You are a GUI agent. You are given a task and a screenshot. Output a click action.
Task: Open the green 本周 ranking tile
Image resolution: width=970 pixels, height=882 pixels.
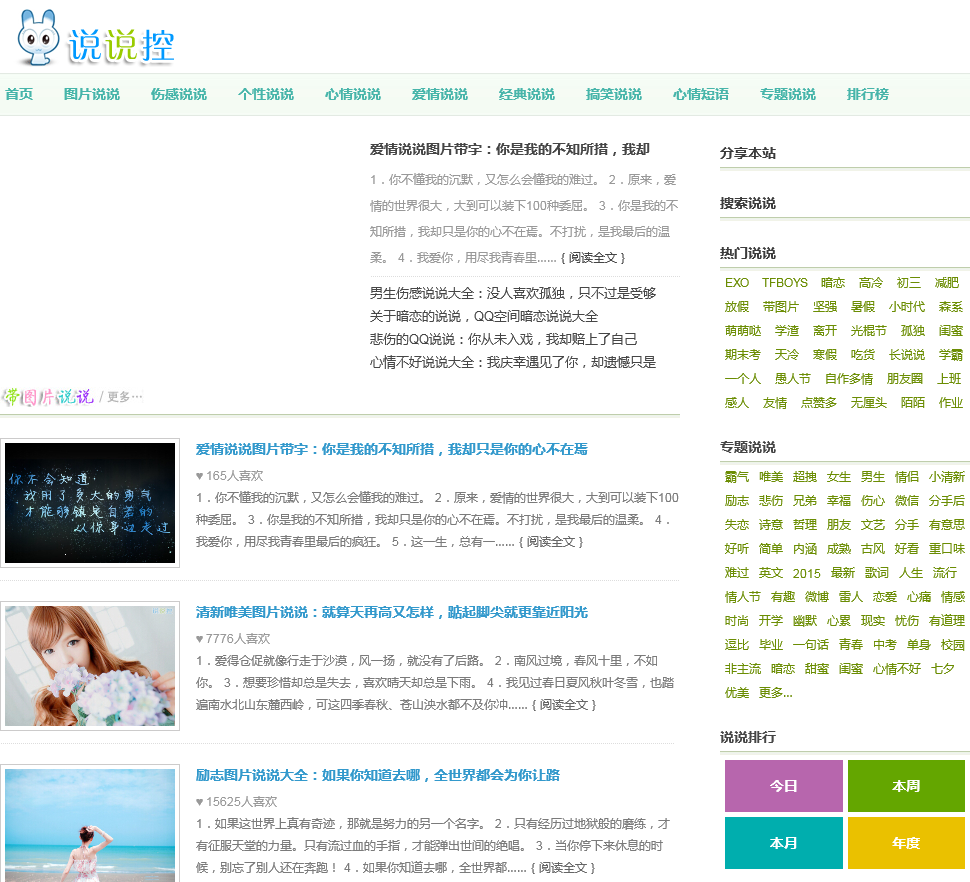[x=906, y=786]
